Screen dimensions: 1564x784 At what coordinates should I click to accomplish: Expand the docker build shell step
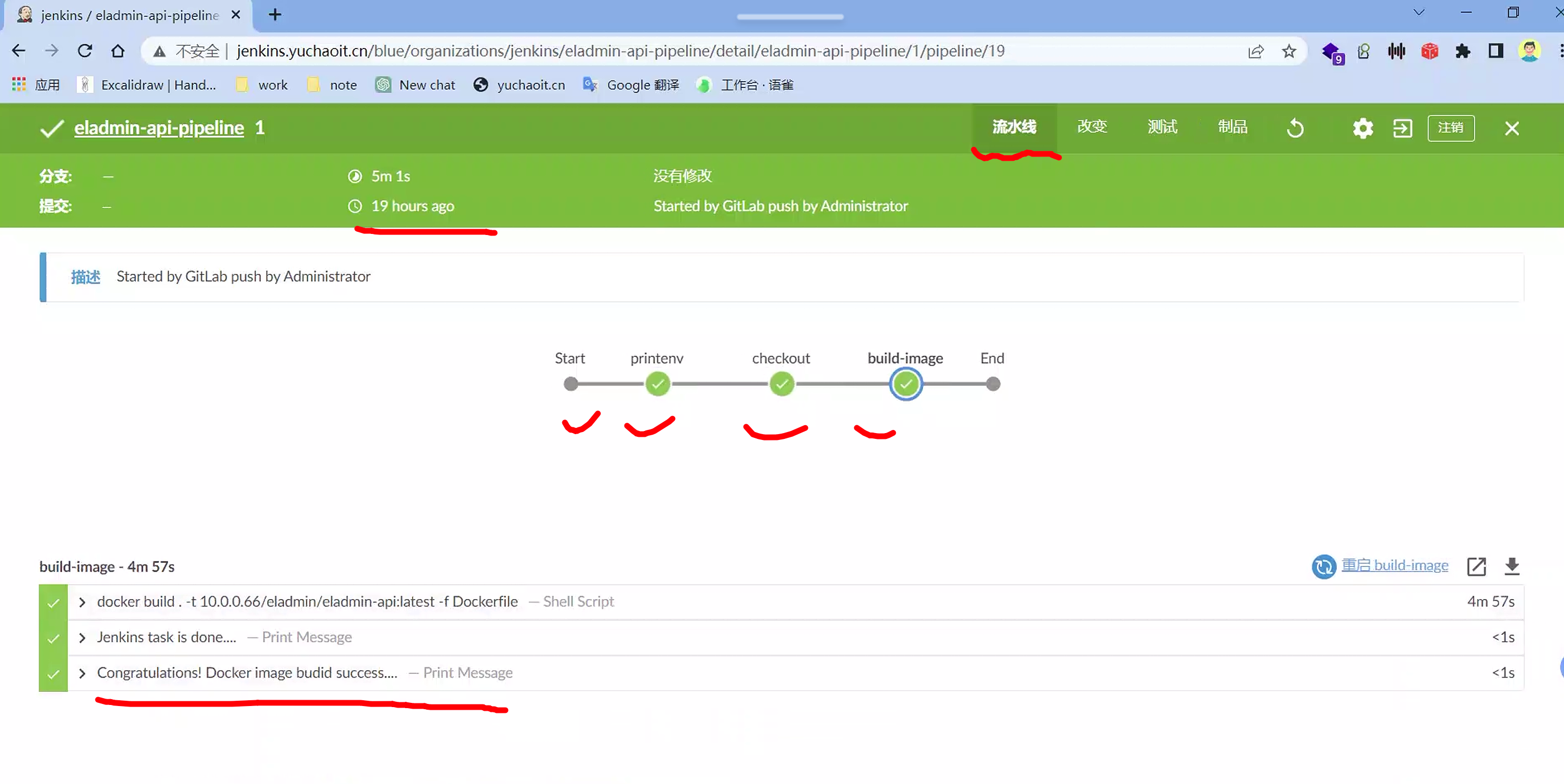coord(82,602)
